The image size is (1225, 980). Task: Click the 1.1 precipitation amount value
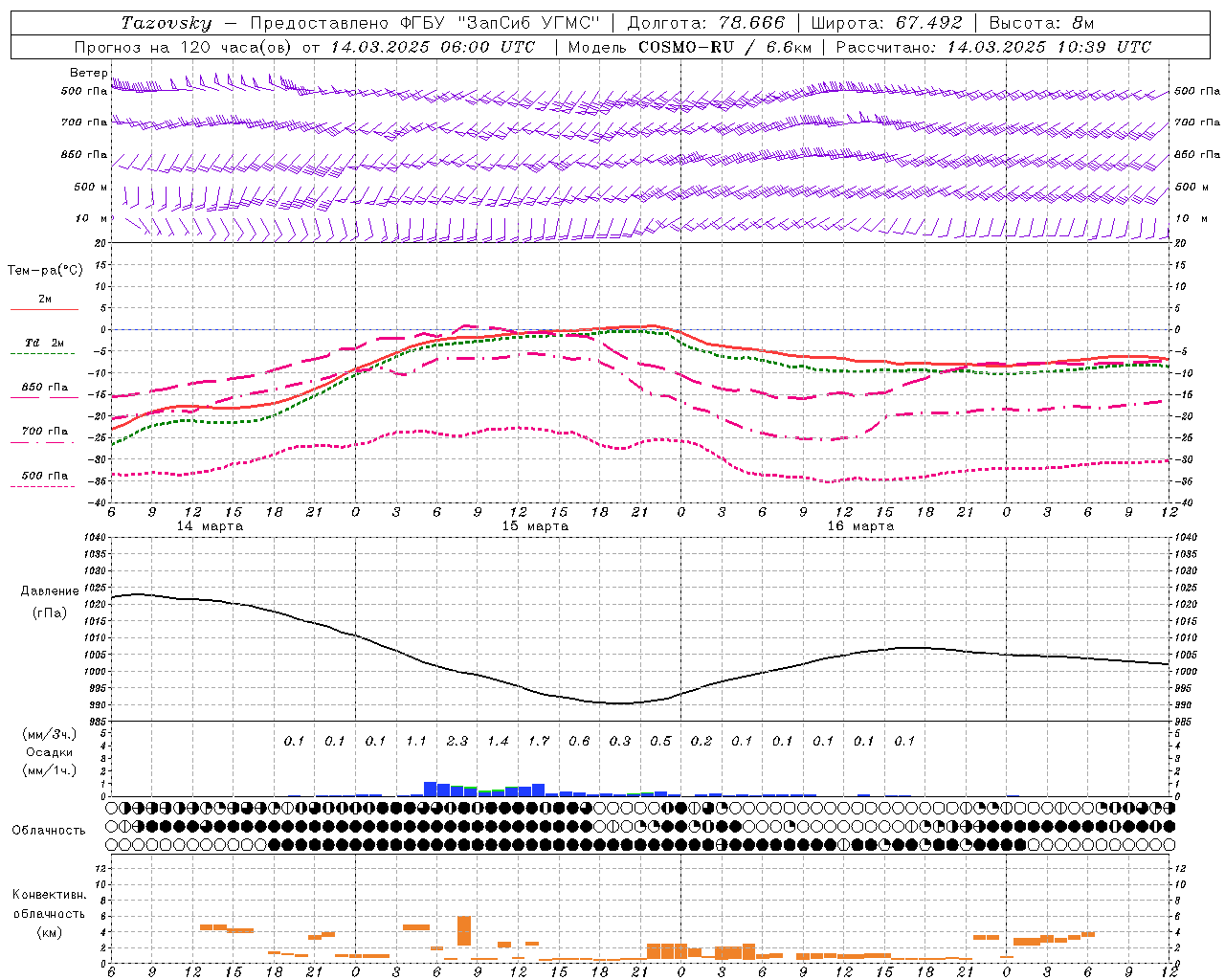416,741
